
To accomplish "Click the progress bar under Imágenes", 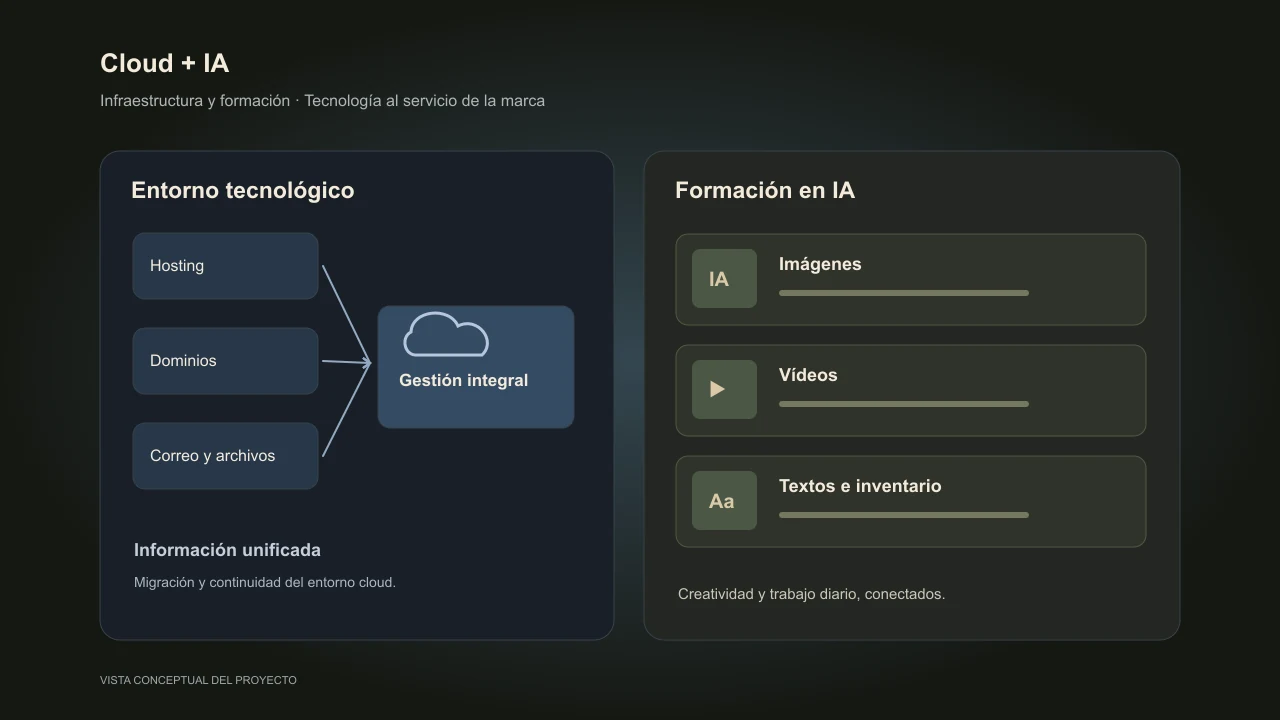I will click(x=904, y=293).
